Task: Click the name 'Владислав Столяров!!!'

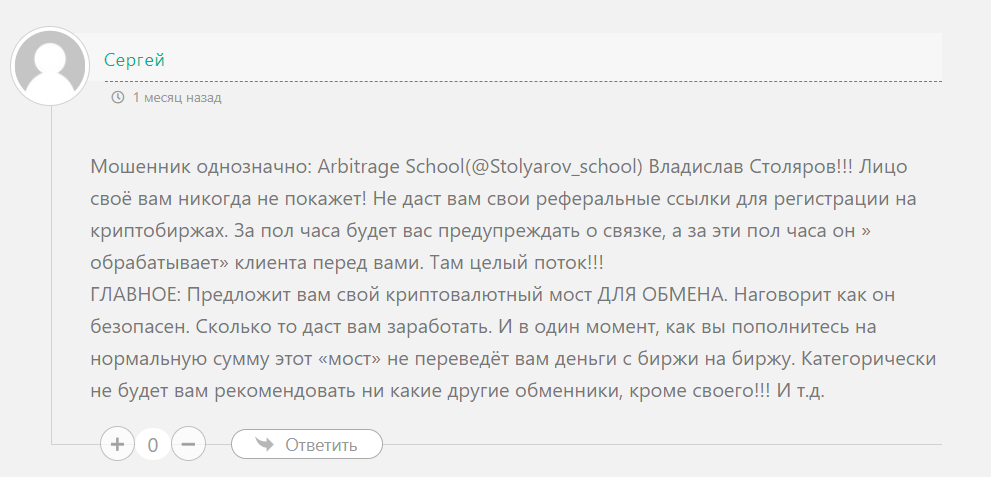Action: pyautogui.click(x=751, y=167)
